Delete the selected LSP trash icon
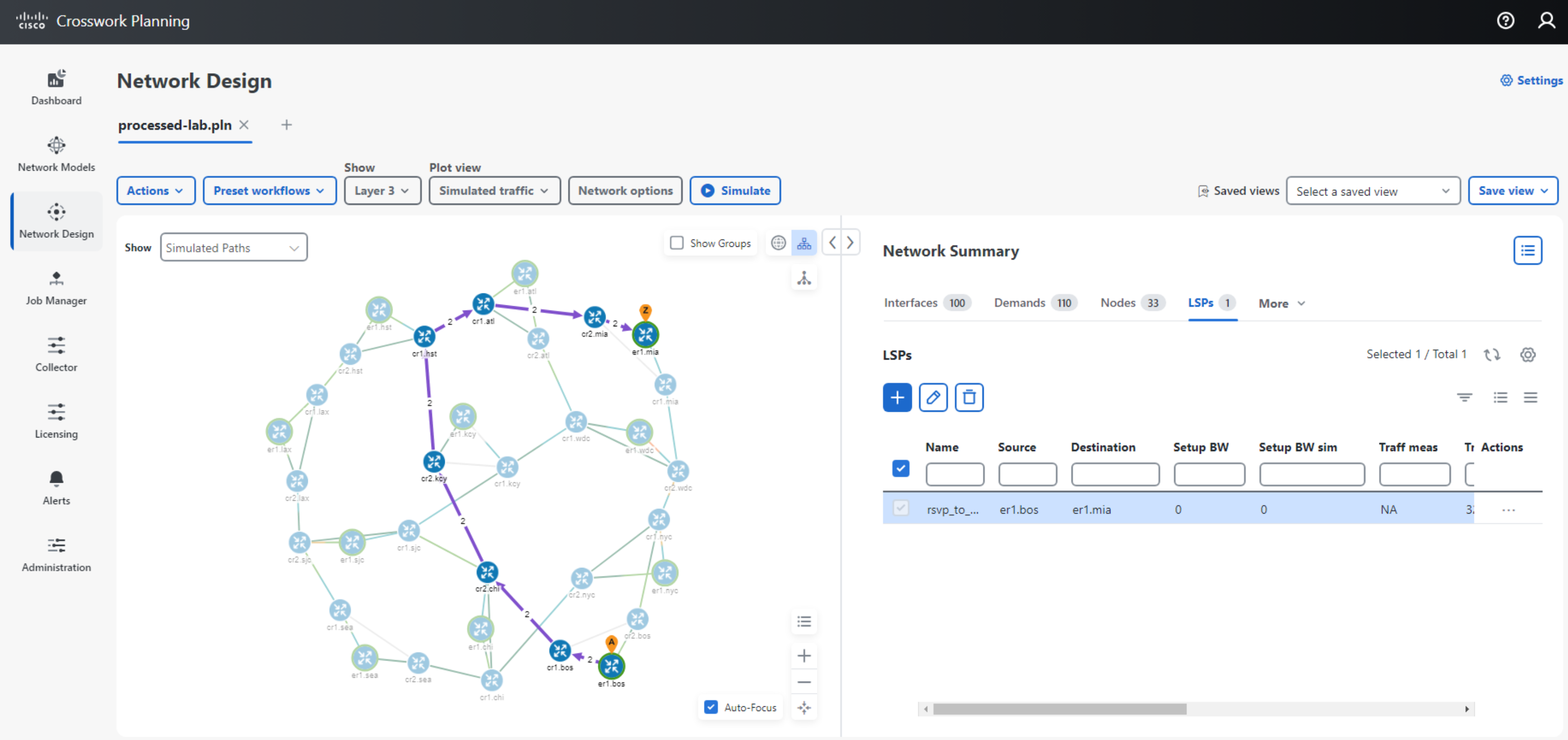The width and height of the screenshot is (1568, 740). [969, 398]
